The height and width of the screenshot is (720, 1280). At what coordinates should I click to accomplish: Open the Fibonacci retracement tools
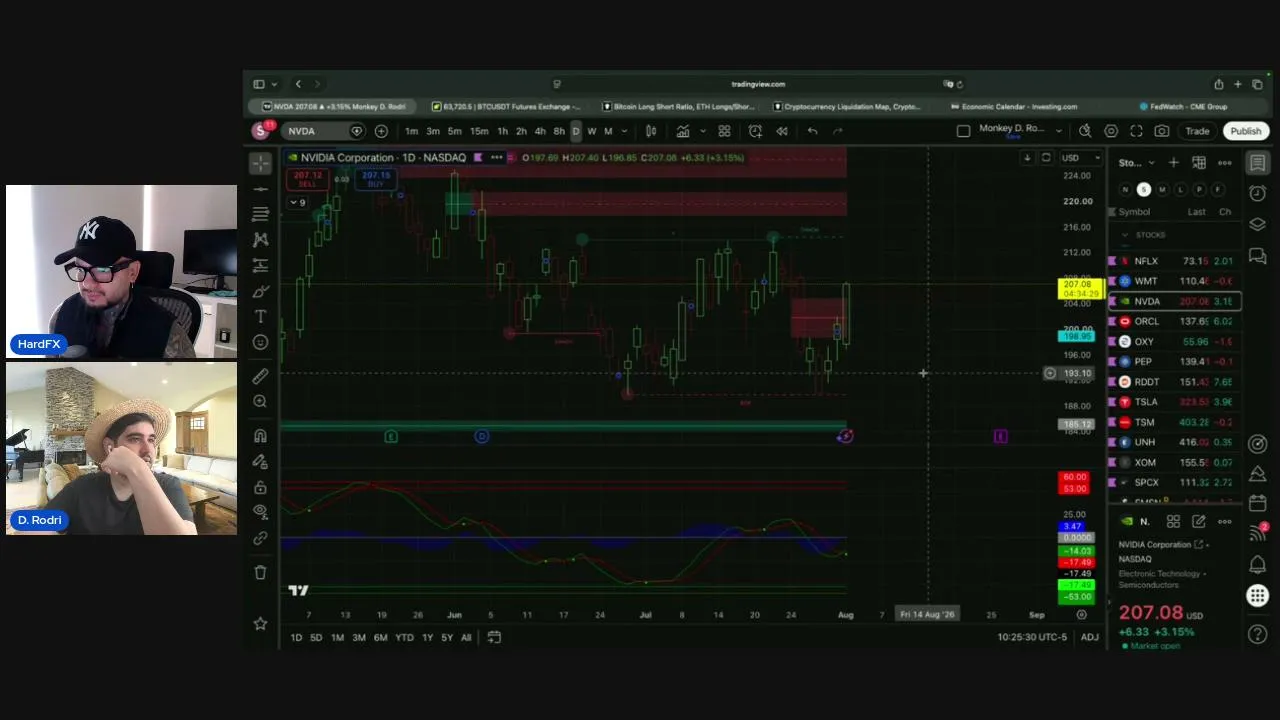[x=261, y=214]
